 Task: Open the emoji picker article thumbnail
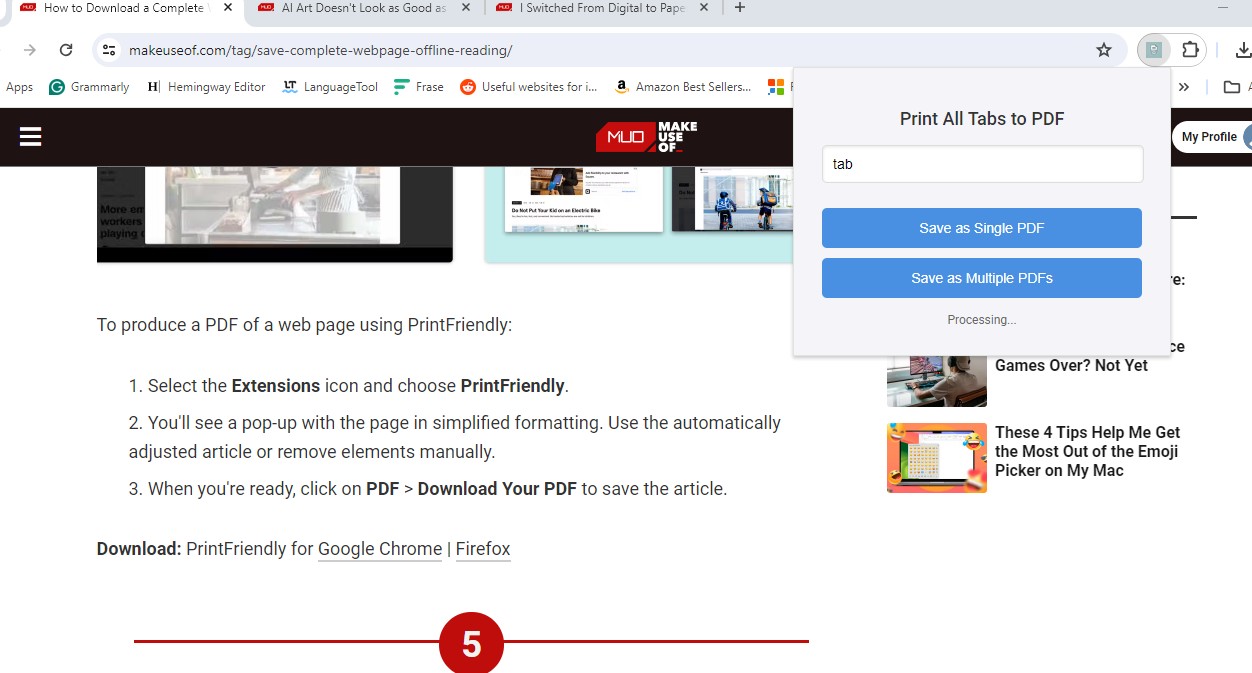937,458
